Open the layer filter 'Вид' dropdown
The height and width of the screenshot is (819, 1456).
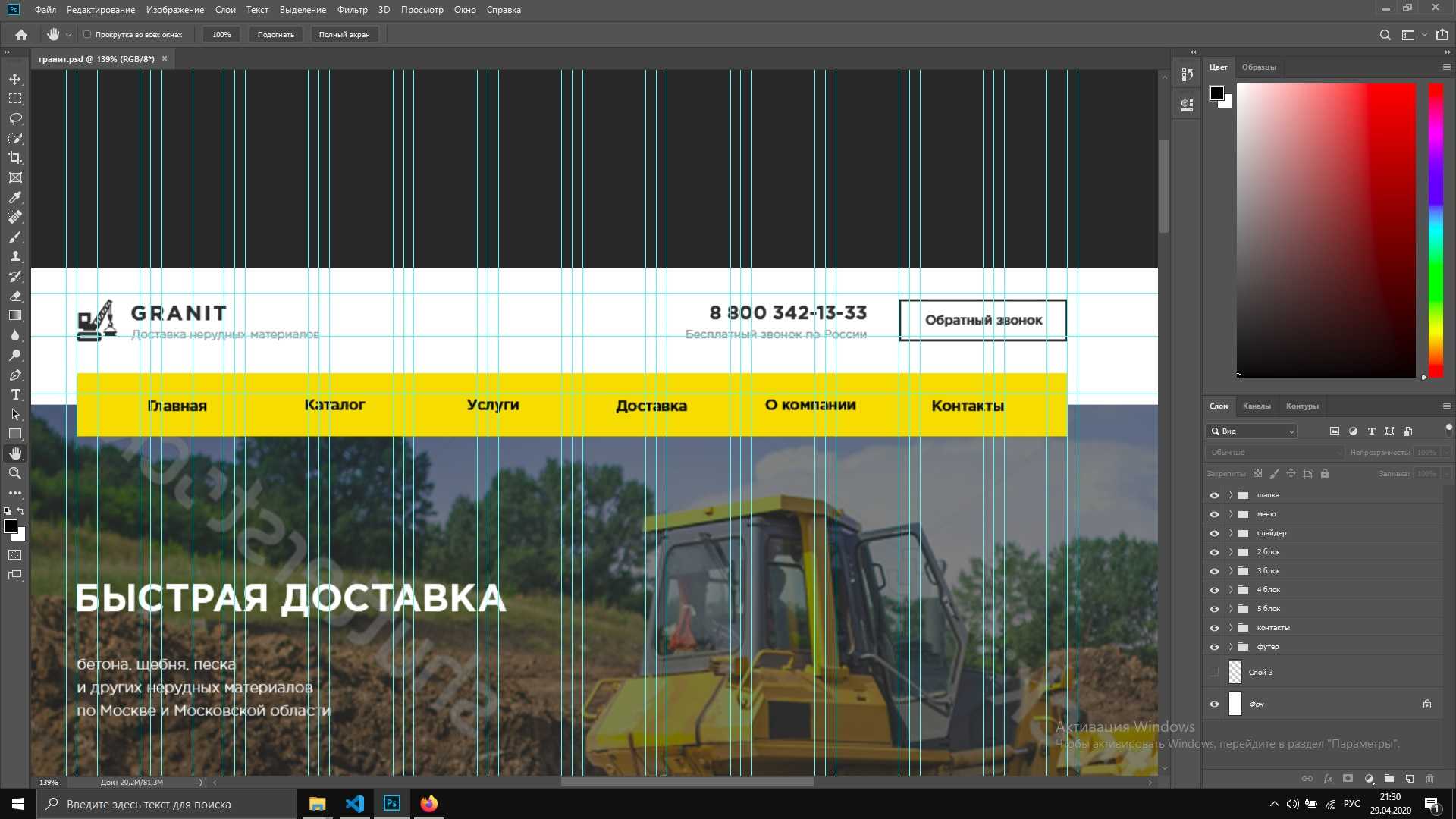tap(1251, 431)
